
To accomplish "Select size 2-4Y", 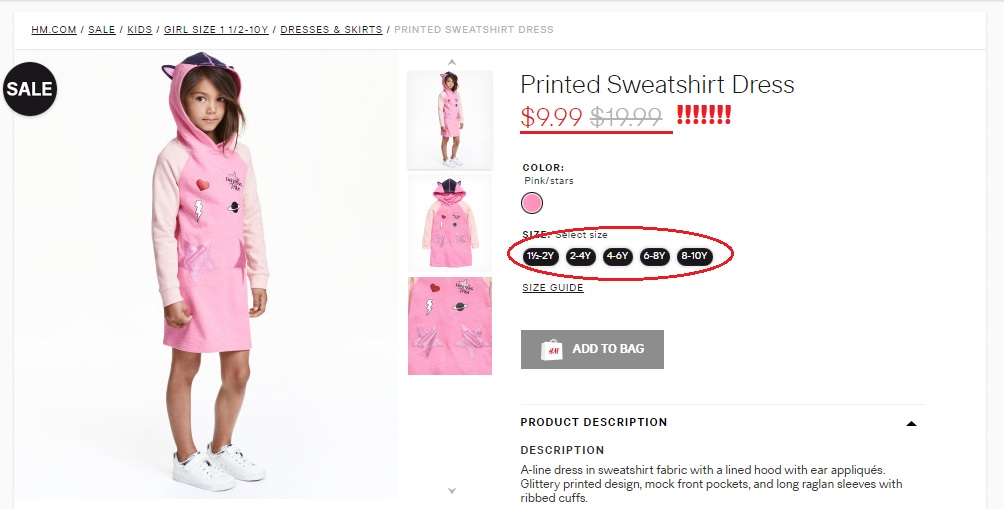I will (580, 256).
